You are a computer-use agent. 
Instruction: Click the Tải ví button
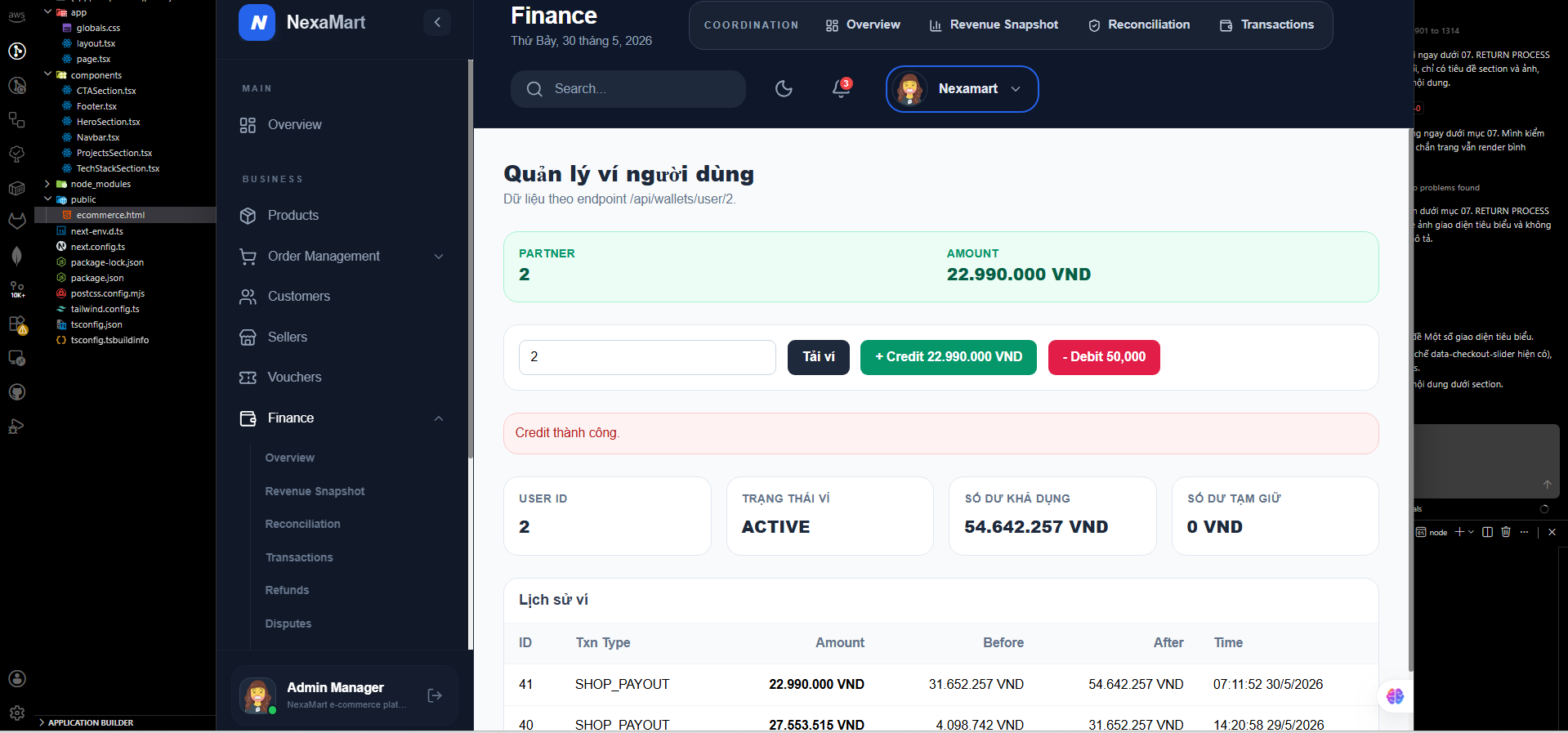point(819,357)
